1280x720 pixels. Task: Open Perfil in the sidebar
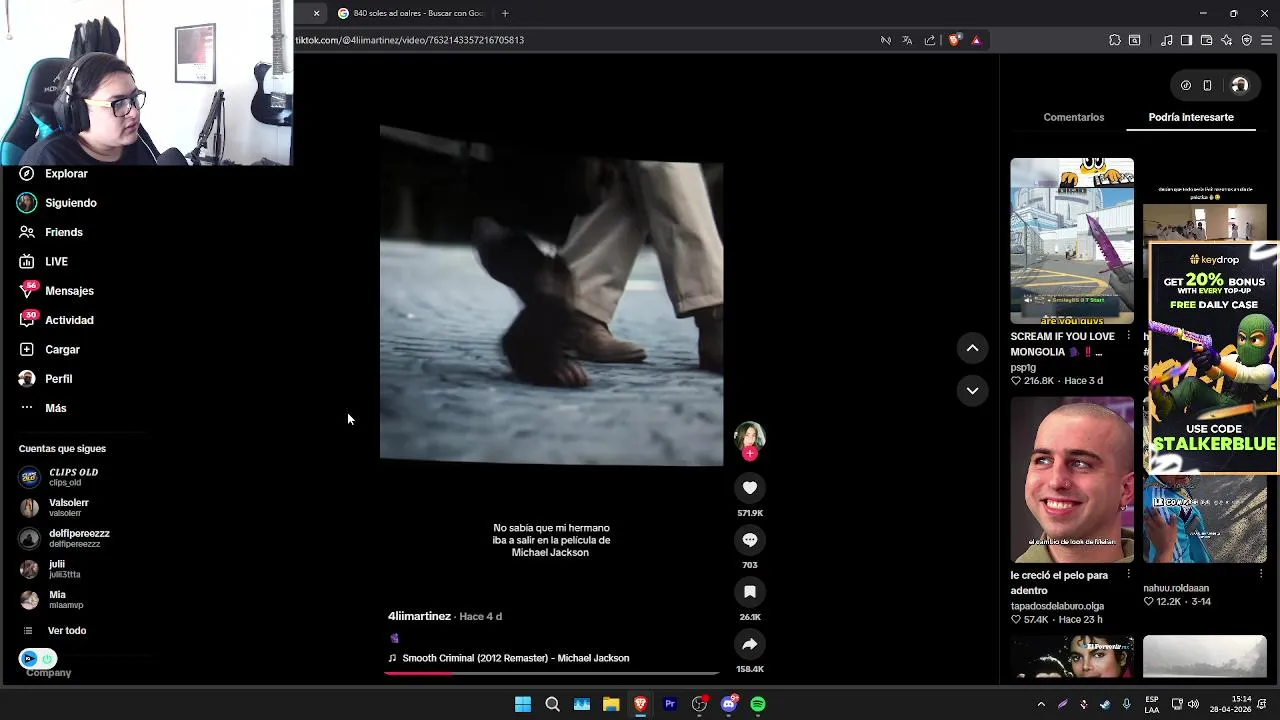(x=46, y=379)
